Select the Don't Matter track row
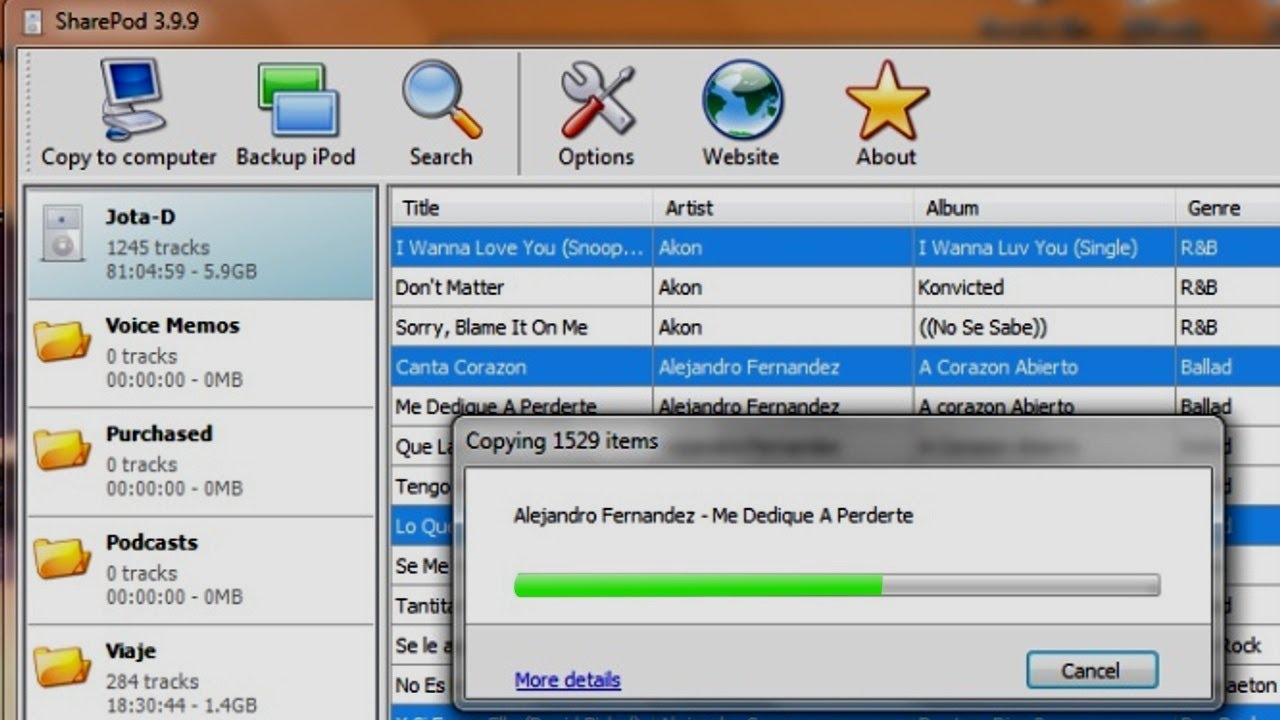This screenshot has height=720, width=1280. (x=835, y=287)
